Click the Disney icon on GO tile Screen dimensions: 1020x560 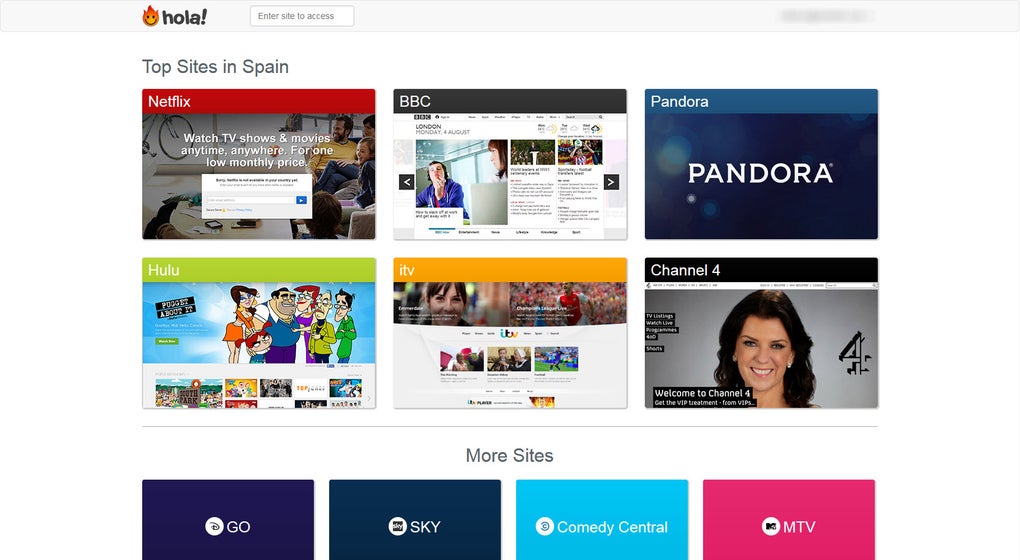pos(214,526)
